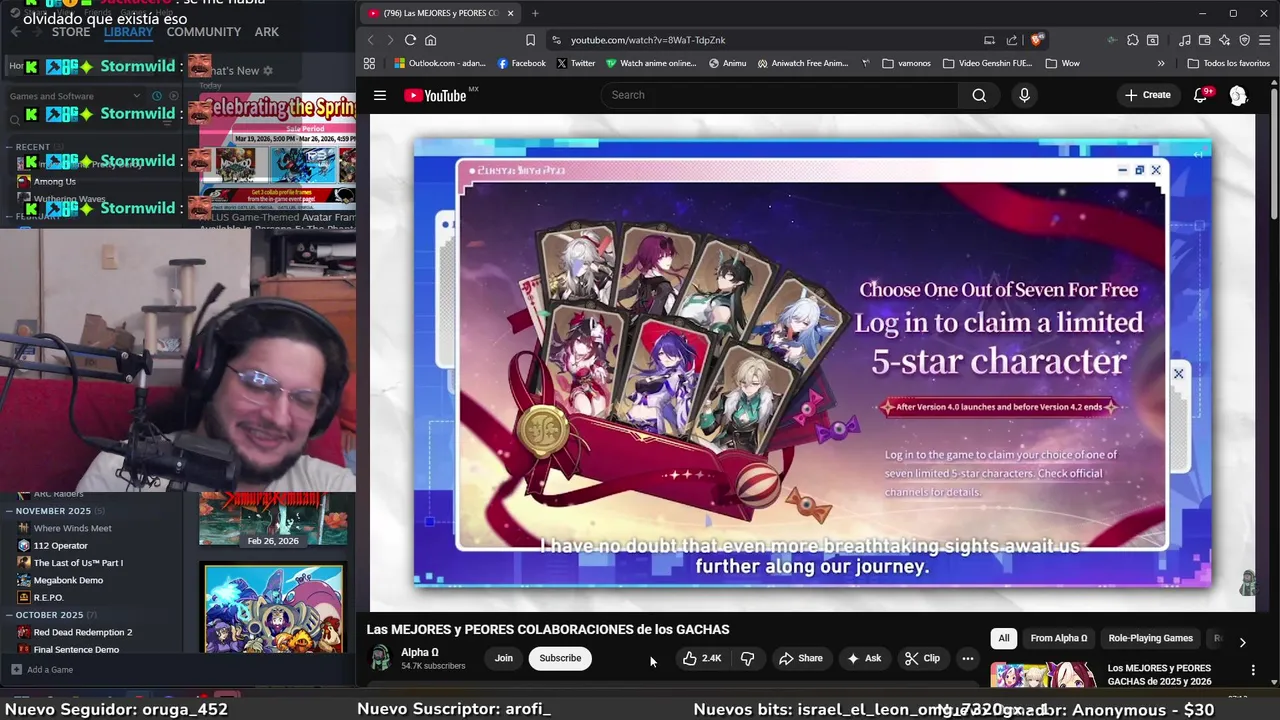Open the YouTube account avatar menu
The width and height of the screenshot is (1280, 720).
[1238, 95]
